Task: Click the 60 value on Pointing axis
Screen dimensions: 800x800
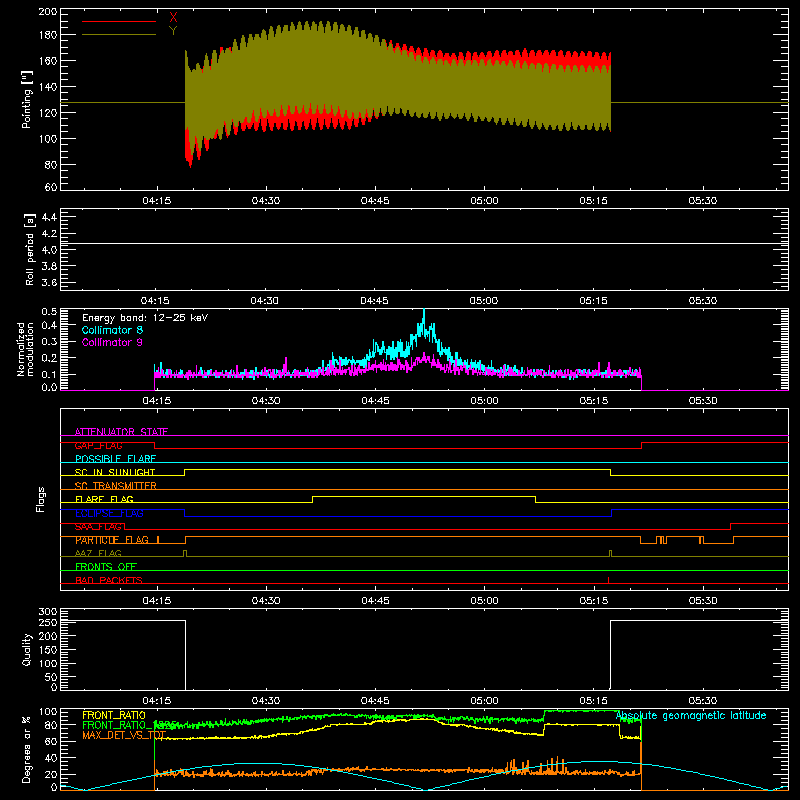Action: [51, 187]
